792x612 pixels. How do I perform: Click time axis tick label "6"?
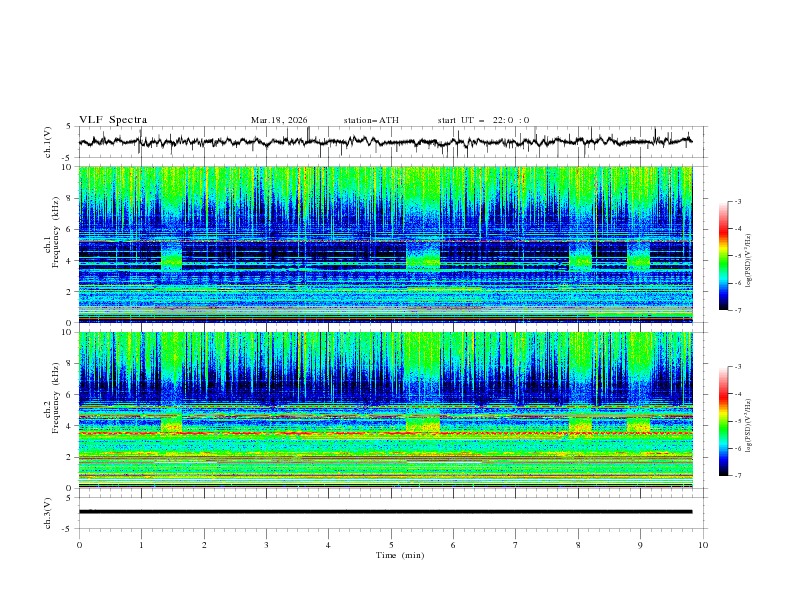tap(453, 545)
